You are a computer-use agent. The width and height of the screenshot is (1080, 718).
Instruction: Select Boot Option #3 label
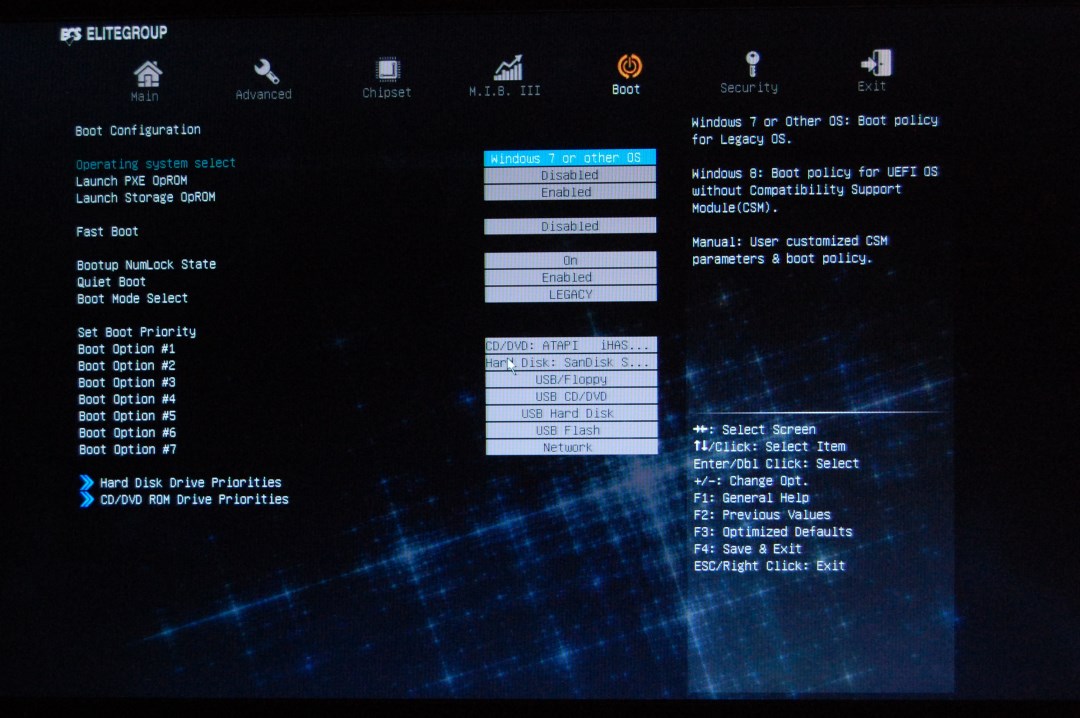point(127,382)
